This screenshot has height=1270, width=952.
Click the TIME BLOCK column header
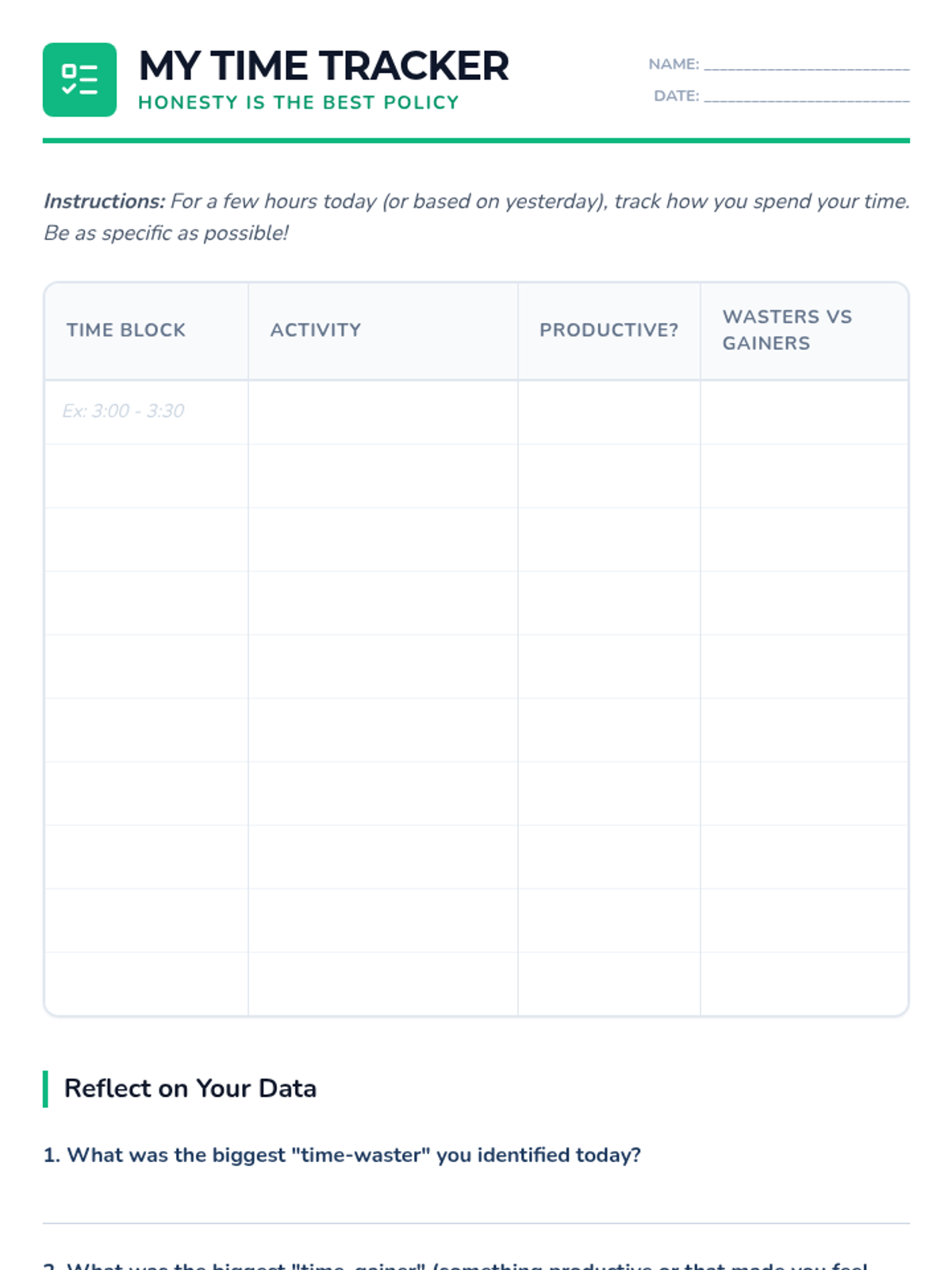click(x=126, y=330)
